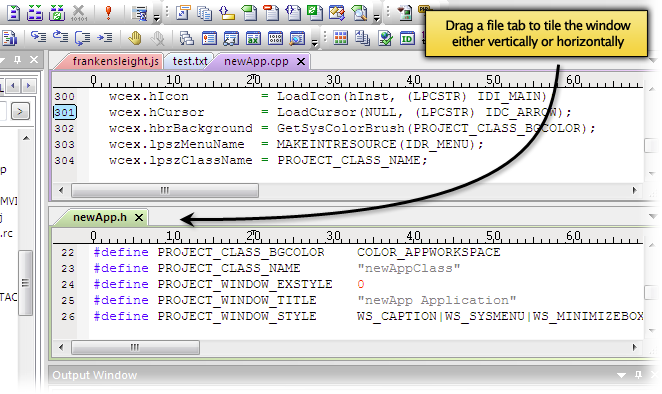
Task: Open the Output Window dropdown arrow
Action: (621, 375)
